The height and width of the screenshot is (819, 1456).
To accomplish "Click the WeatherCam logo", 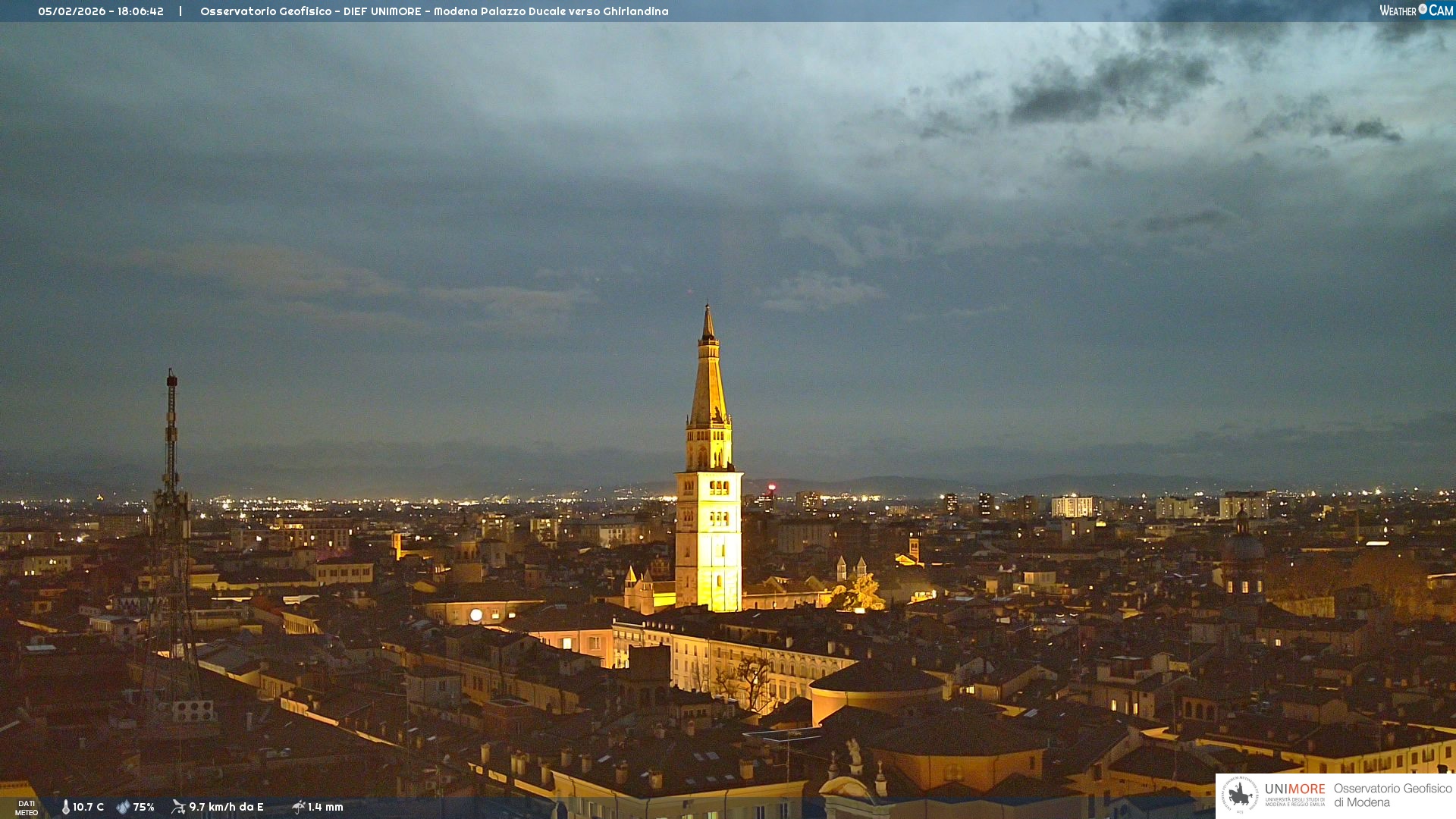I will click(x=1416, y=11).
